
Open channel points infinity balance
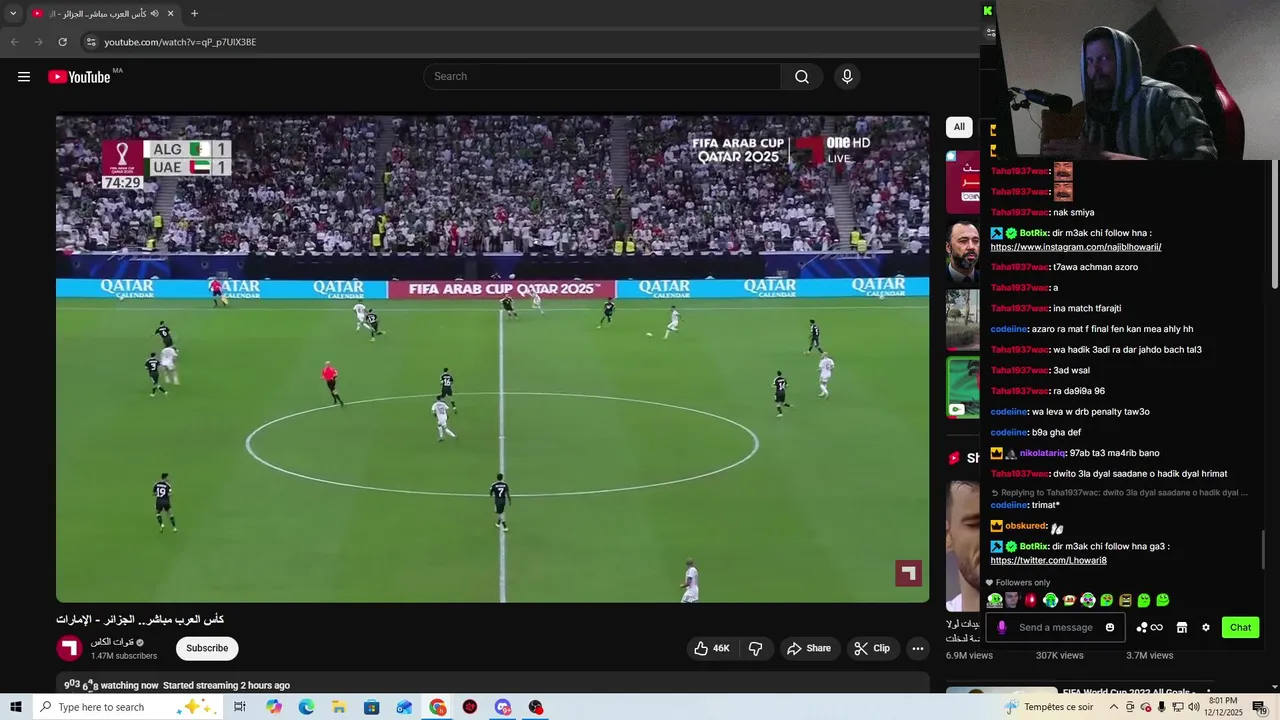point(1149,627)
